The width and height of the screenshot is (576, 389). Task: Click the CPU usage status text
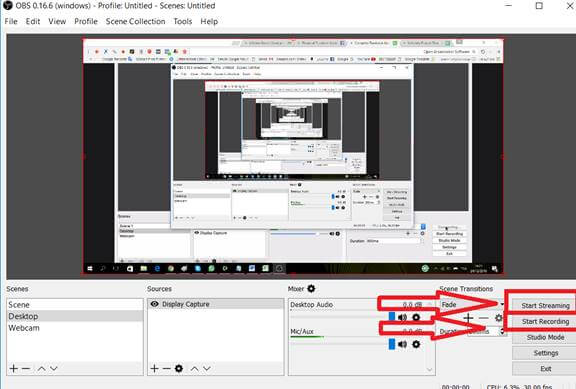coord(519,387)
